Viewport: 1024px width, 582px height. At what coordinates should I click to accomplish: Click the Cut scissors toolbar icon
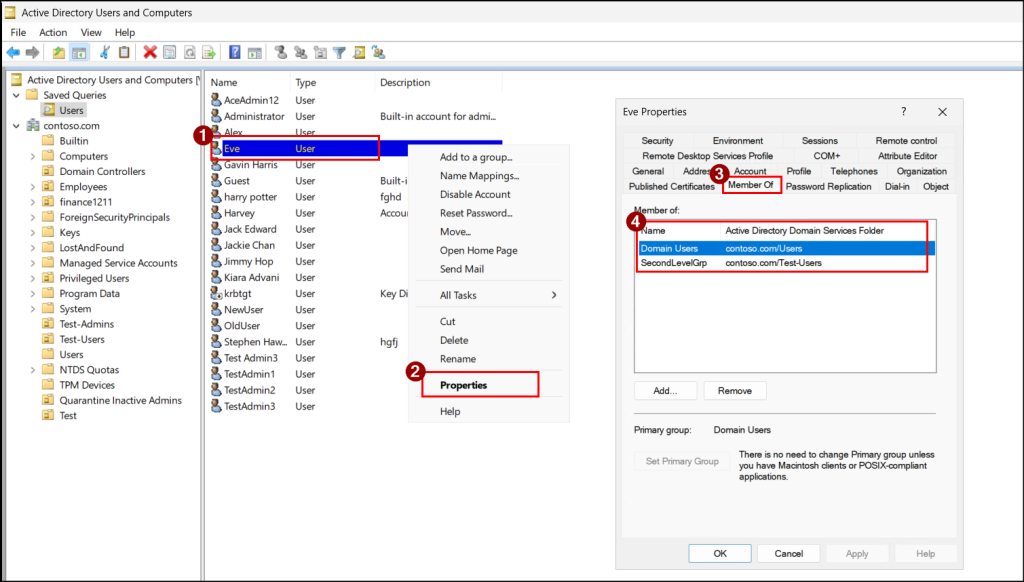point(102,52)
